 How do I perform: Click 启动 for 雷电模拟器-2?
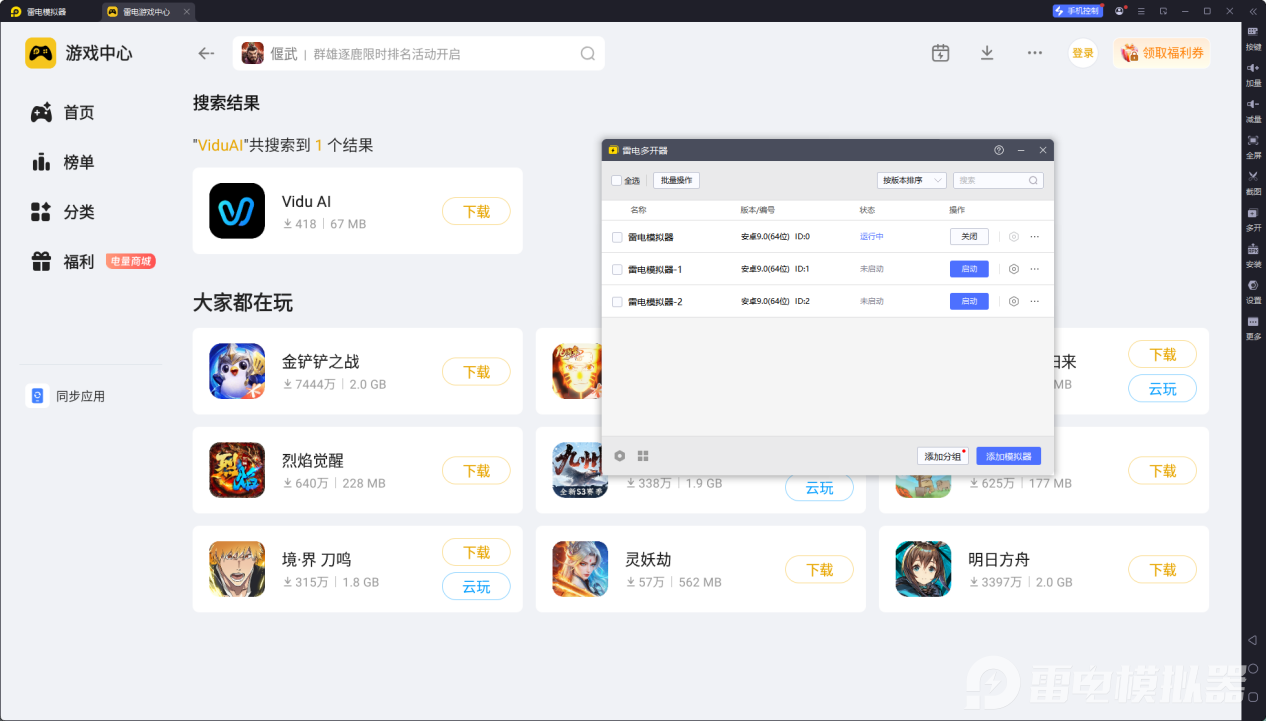pos(969,301)
